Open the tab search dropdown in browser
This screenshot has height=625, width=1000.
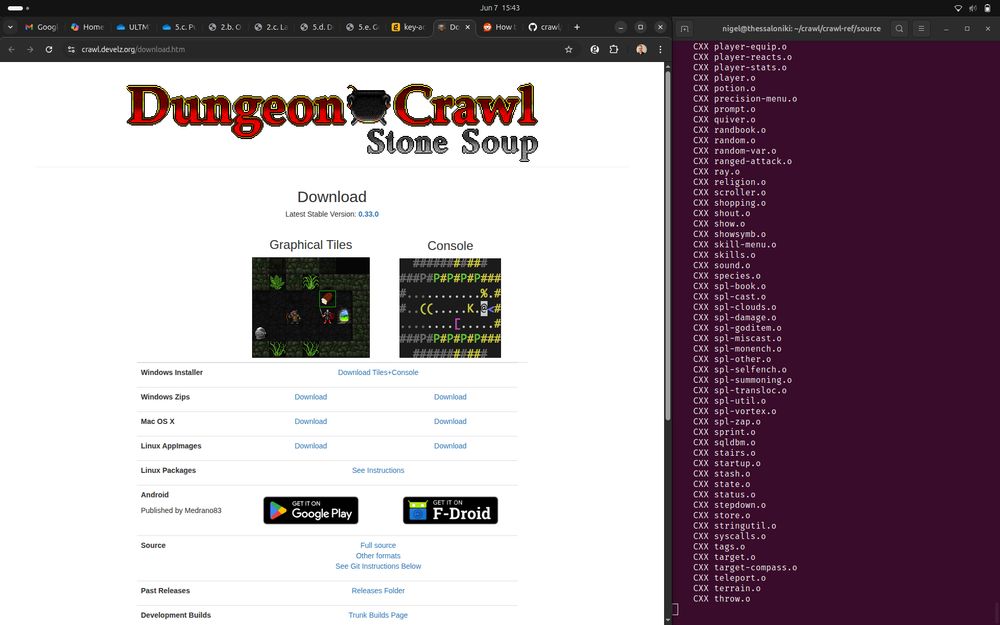10,27
